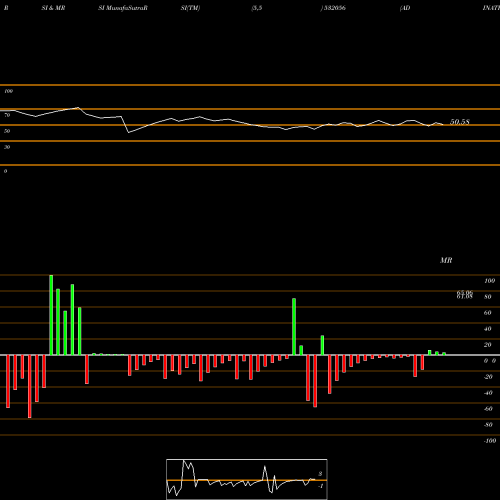This screenshot has height=500, width=500.
Task: Click the 40 label on MR axis
Action: point(488,329)
